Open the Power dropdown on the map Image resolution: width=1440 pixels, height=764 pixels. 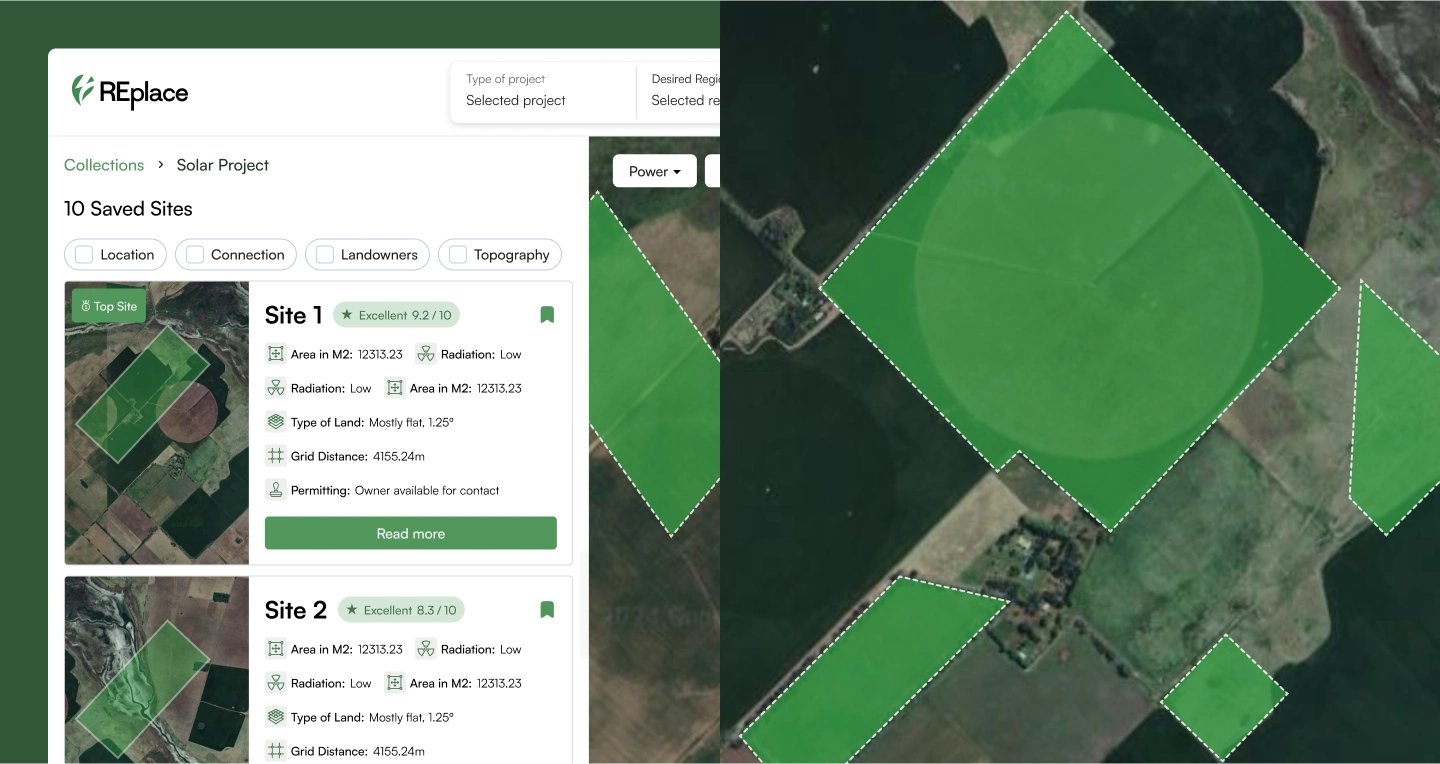[x=654, y=171]
